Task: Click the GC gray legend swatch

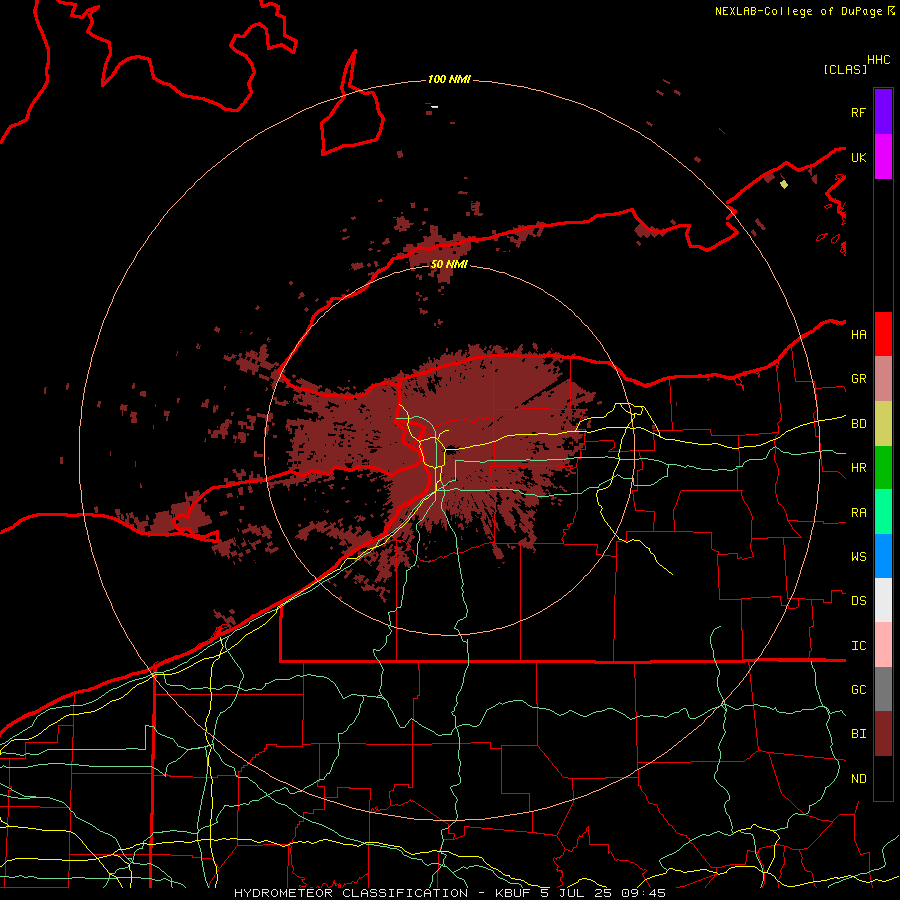Action: tap(883, 689)
